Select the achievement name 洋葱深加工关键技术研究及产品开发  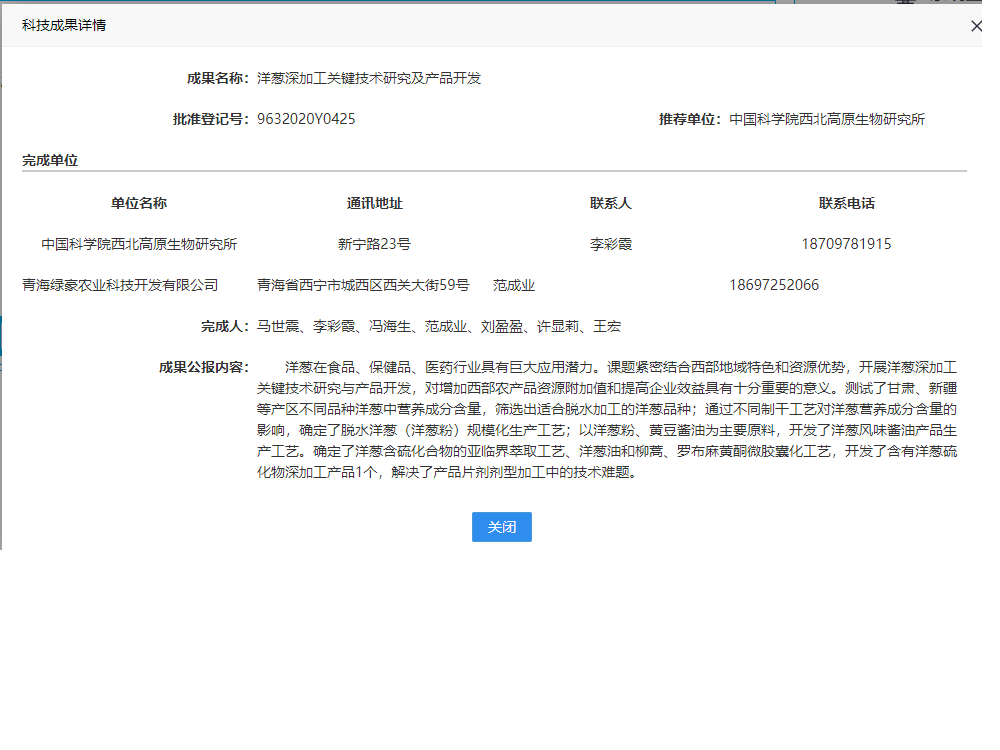tap(369, 78)
